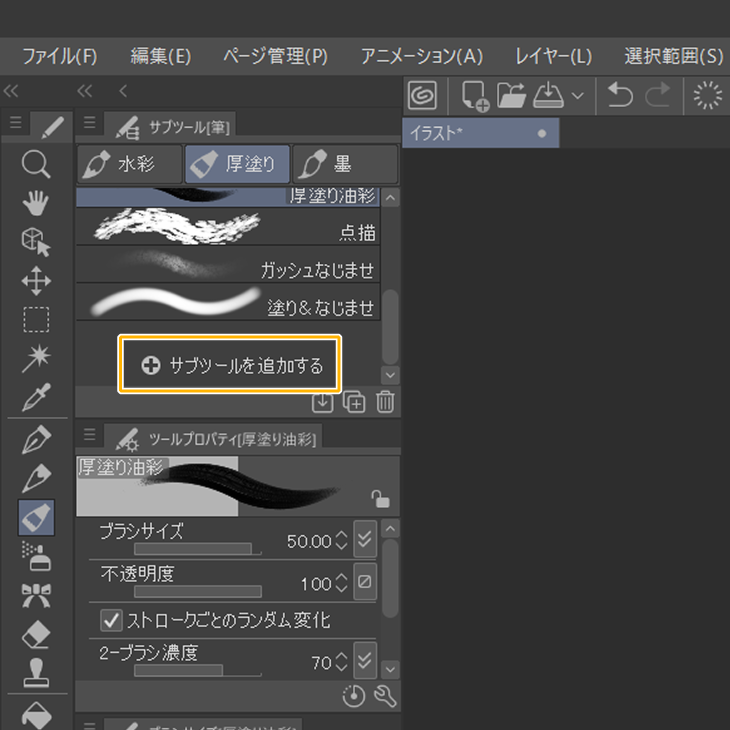Select the Move layer tool
The image size is (730, 730).
pos(36,281)
